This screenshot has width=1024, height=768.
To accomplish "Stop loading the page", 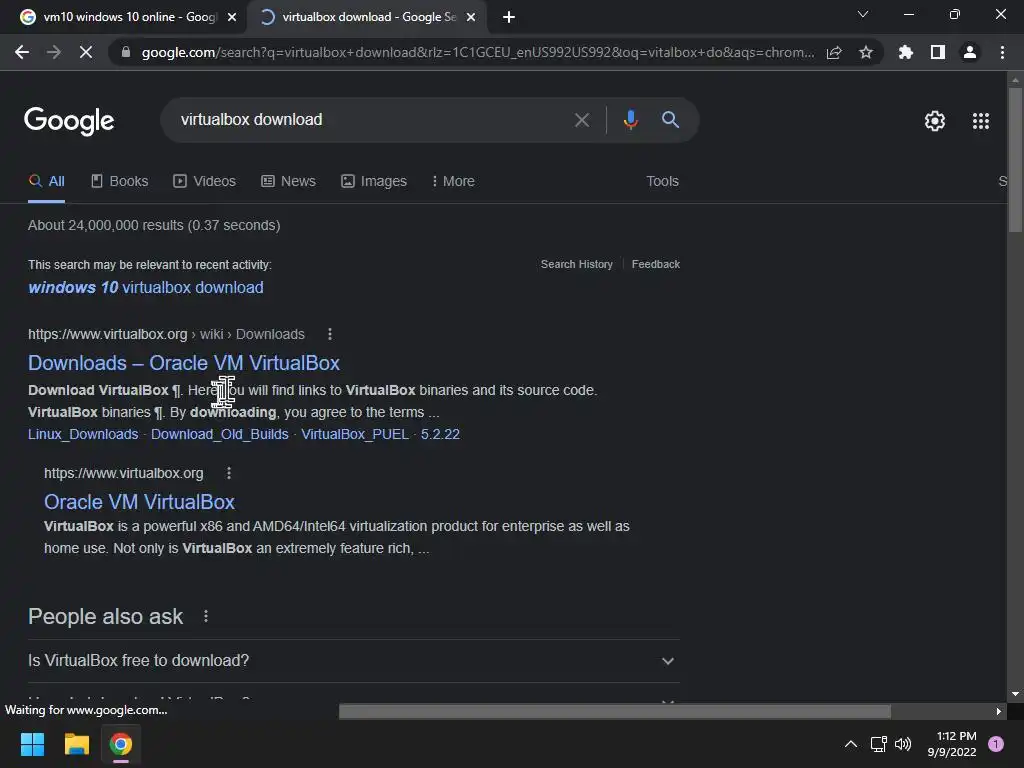I will (x=86, y=52).
